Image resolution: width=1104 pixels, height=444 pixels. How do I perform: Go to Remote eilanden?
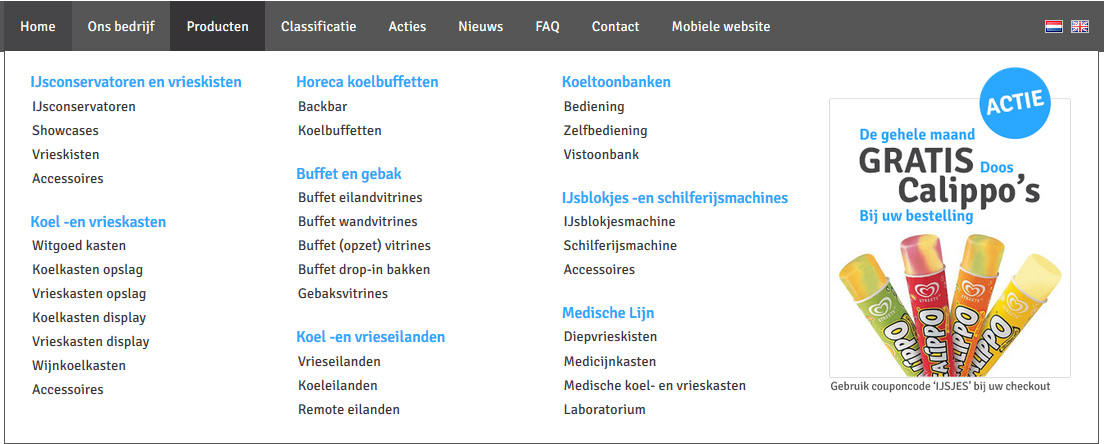point(349,409)
